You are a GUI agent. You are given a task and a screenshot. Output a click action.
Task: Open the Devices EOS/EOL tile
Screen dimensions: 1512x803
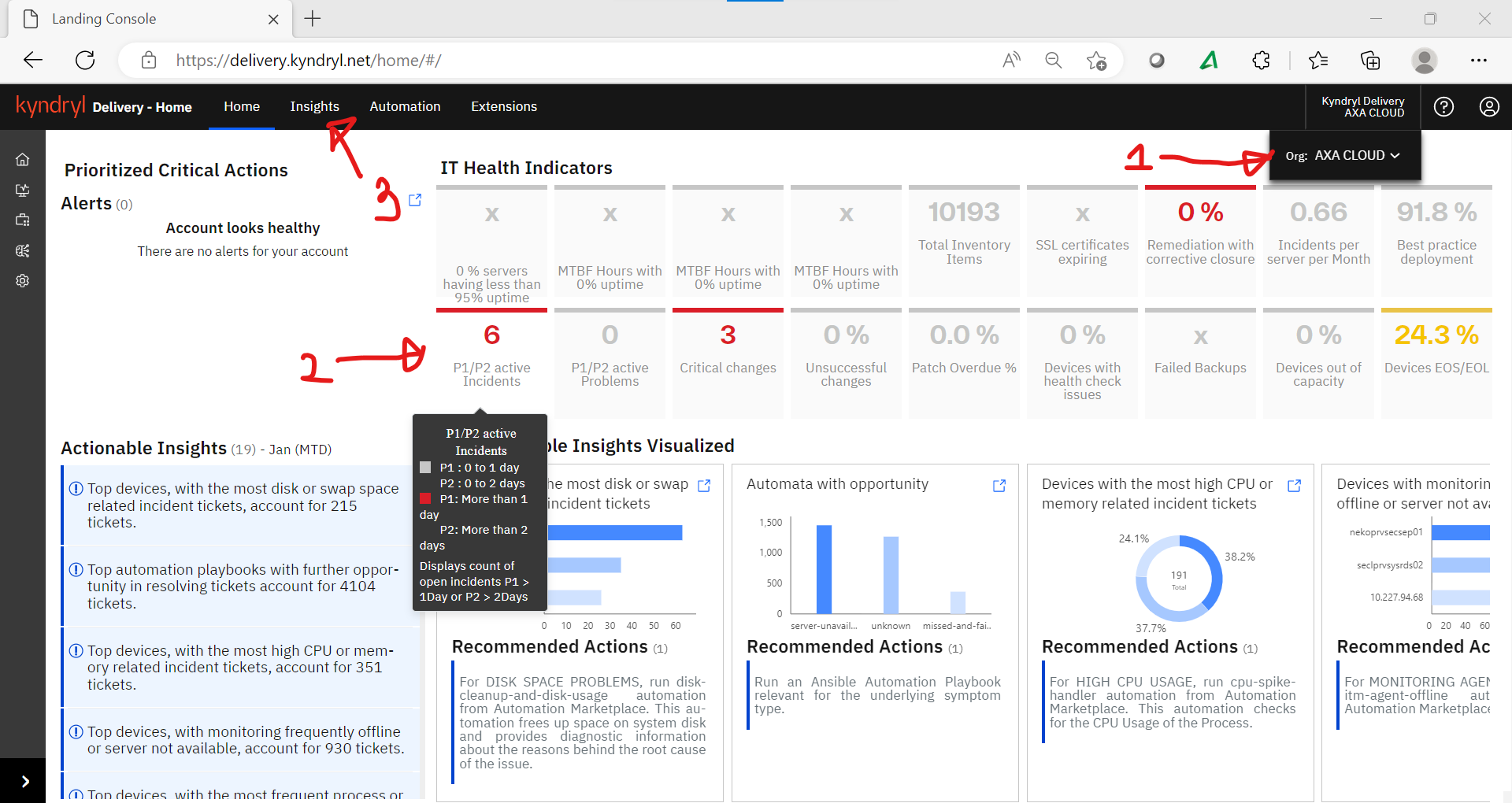click(1436, 363)
